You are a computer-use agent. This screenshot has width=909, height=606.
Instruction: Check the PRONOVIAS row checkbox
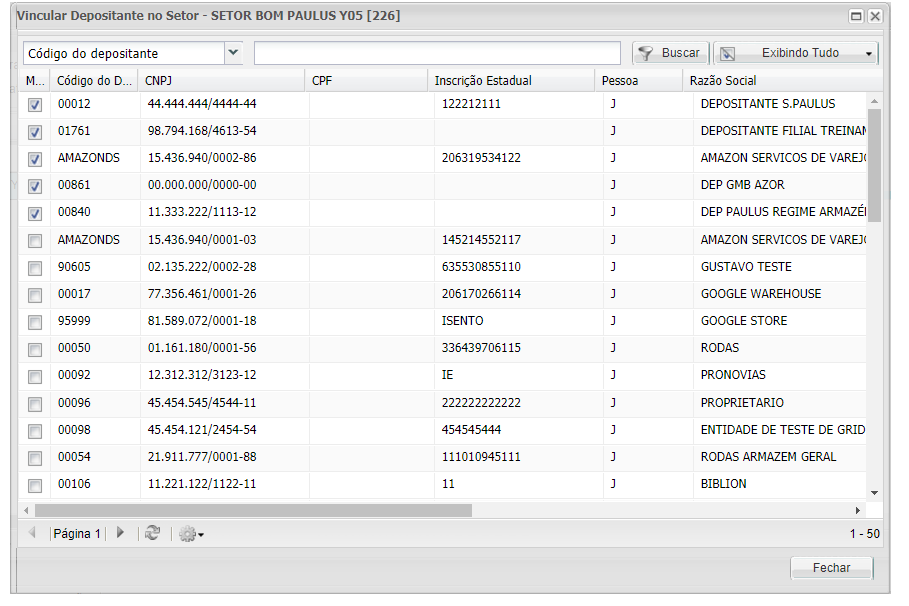click(35, 376)
